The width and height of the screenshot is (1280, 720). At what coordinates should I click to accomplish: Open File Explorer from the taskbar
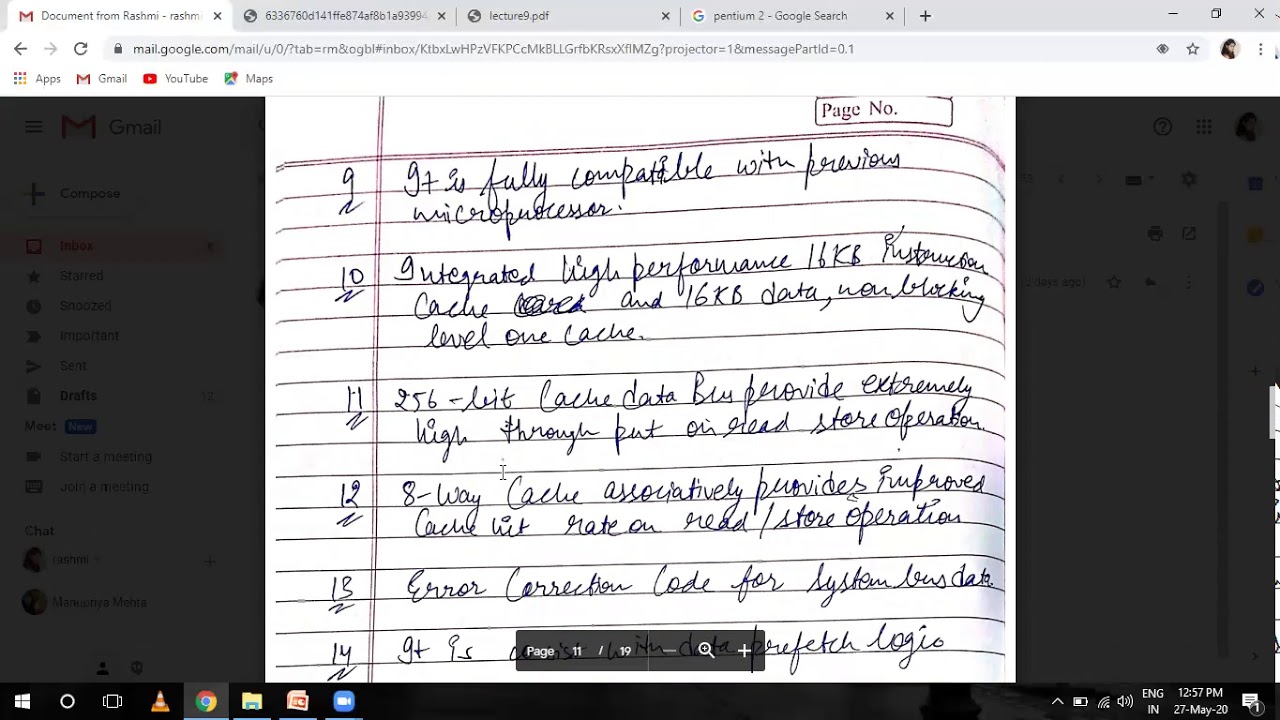(x=252, y=702)
